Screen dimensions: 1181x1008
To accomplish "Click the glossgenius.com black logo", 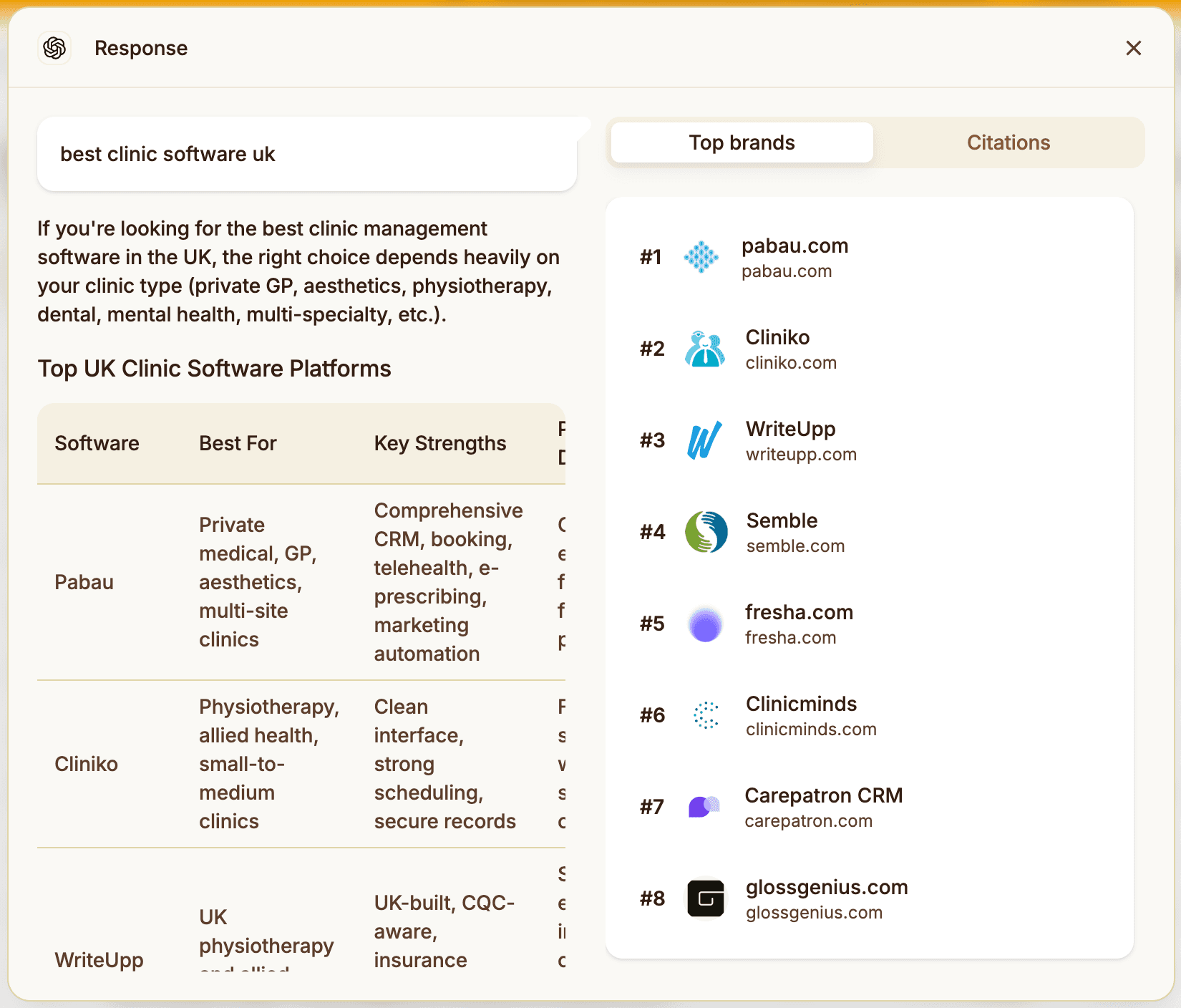I will pos(706,898).
